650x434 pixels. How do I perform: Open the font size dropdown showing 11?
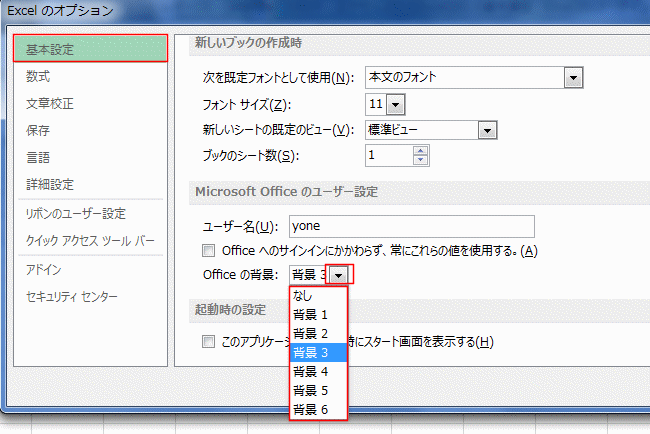tap(395, 104)
